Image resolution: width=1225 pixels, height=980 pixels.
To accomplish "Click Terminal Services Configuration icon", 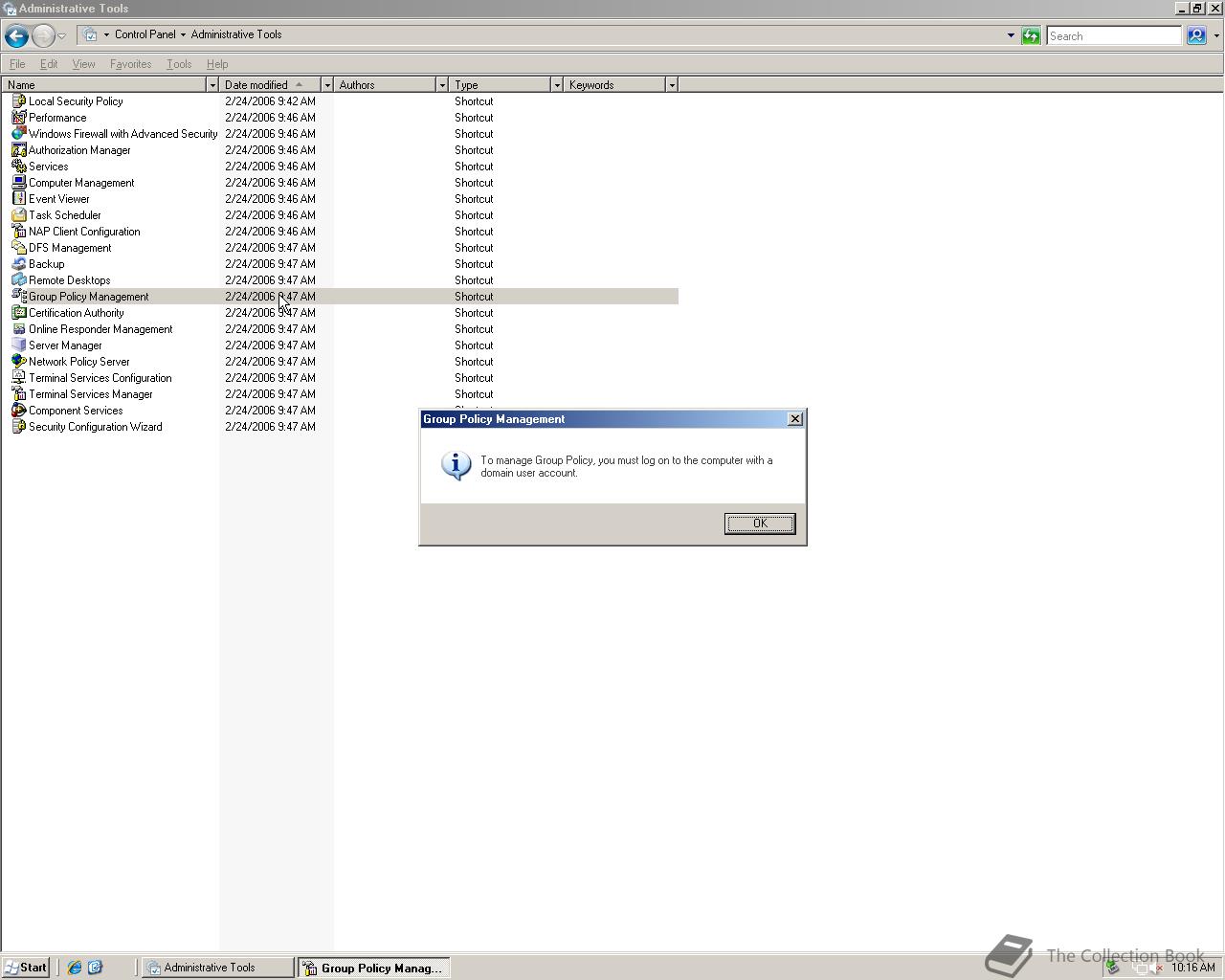I will pyautogui.click(x=18, y=378).
